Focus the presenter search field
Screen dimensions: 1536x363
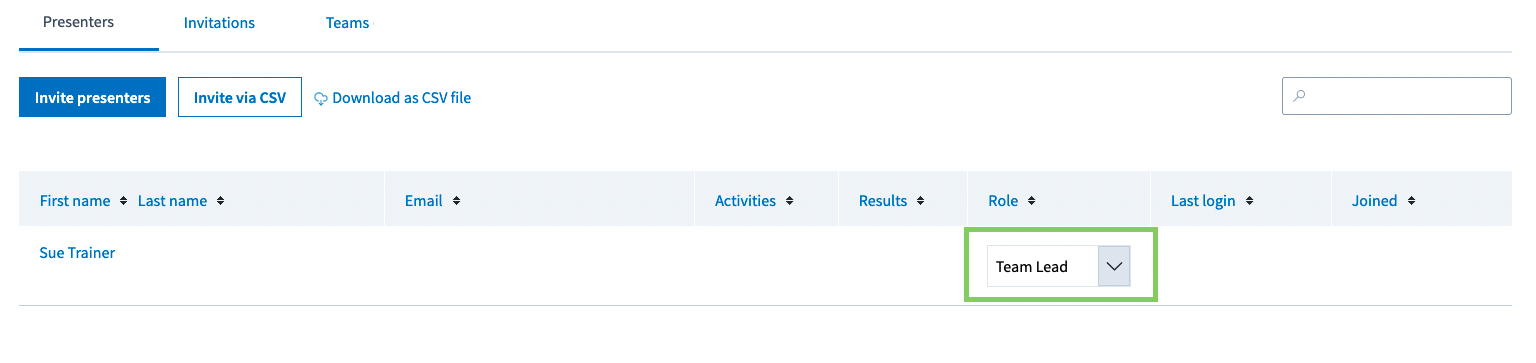(x=1396, y=96)
